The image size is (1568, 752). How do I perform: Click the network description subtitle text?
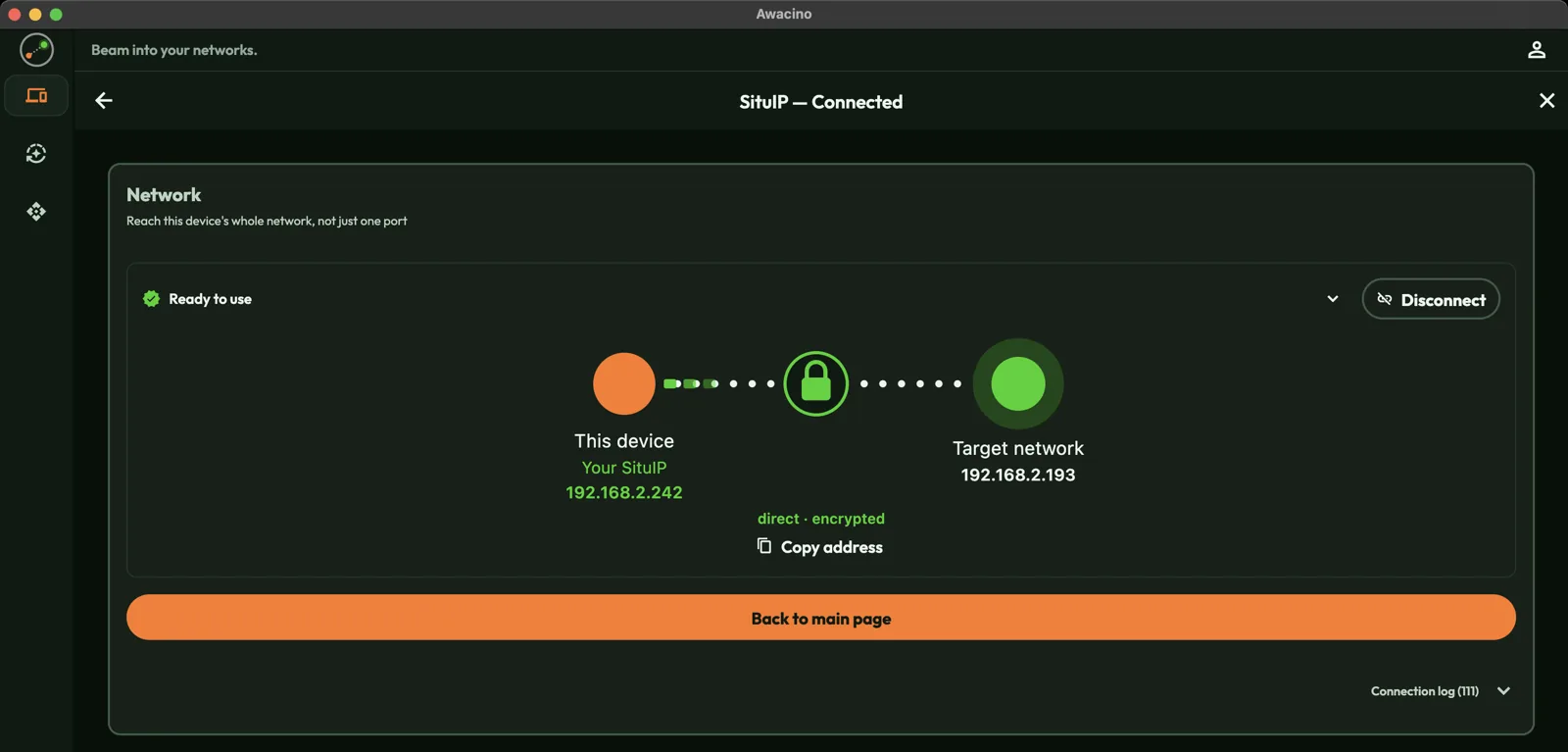click(x=267, y=221)
